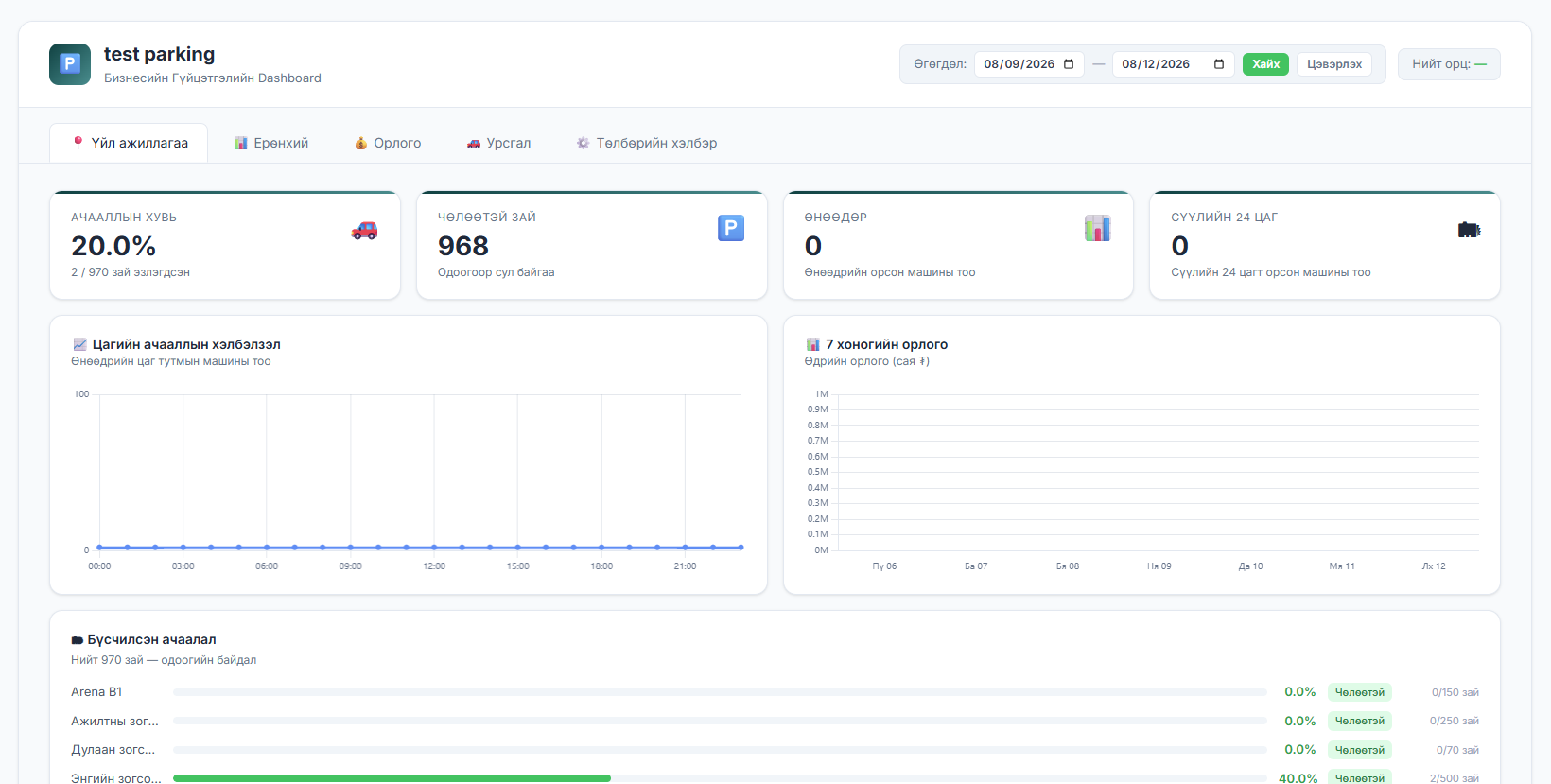Click the blue P icon in Чөлөөтэй зай card
Image resolution: width=1551 pixels, height=784 pixels.
click(x=731, y=228)
